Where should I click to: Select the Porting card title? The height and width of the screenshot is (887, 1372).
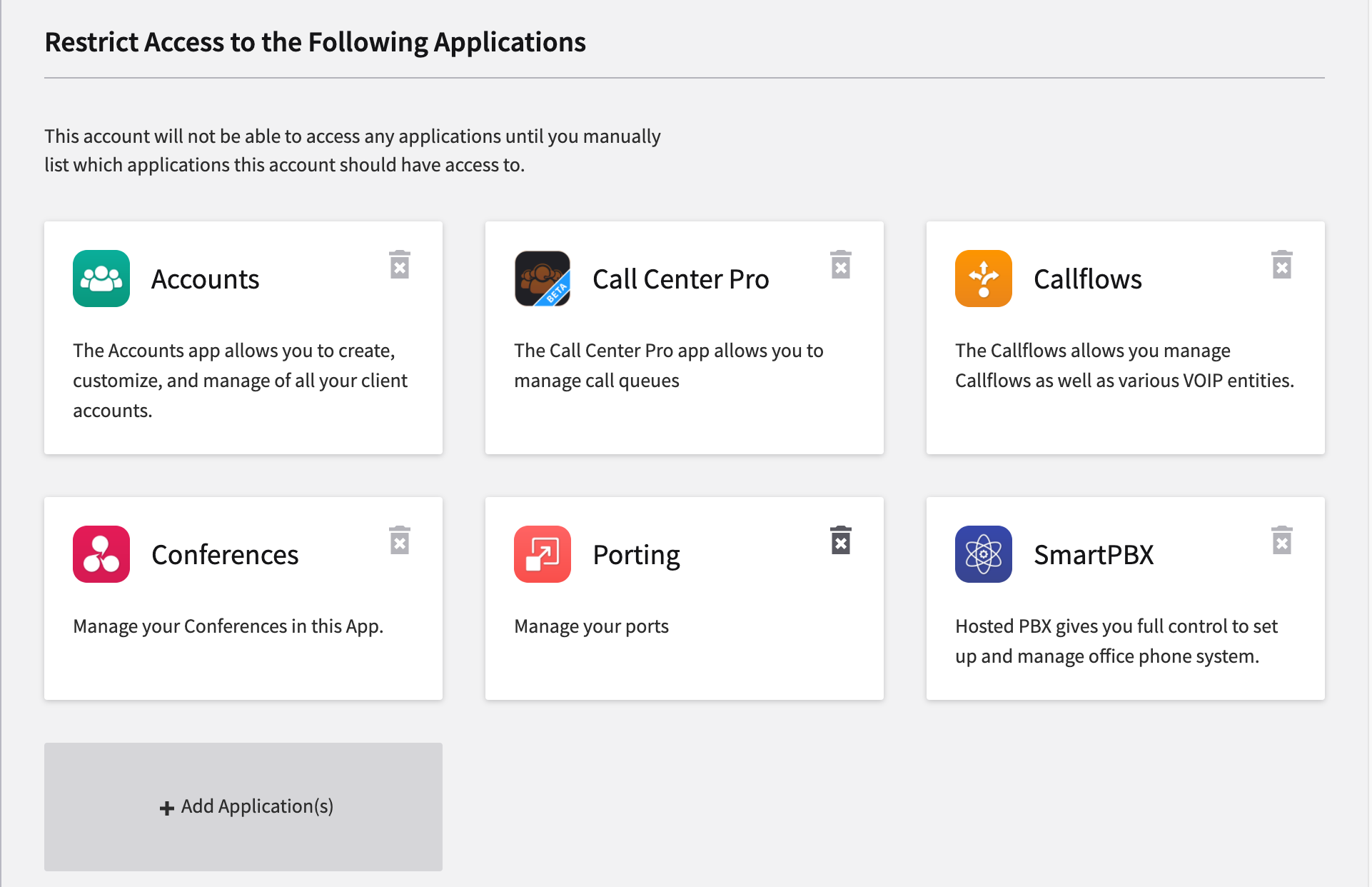637,556
